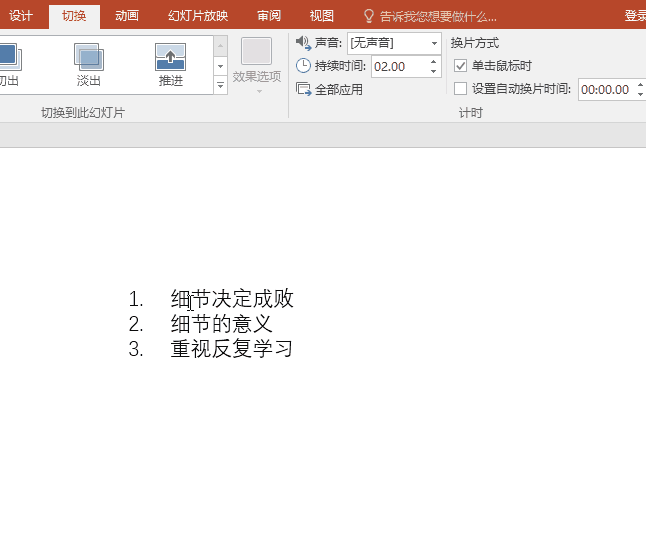
Task: Move transition gallery up one row
Action: pyautogui.click(x=220, y=46)
